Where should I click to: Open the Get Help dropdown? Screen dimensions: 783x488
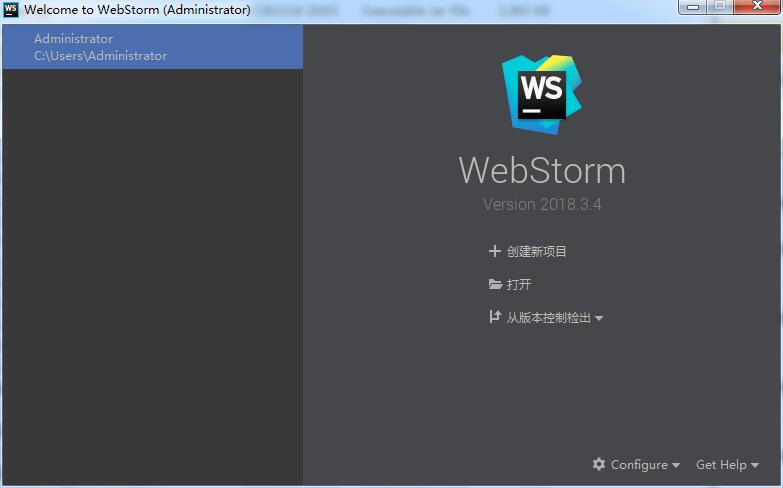[x=727, y=465]
